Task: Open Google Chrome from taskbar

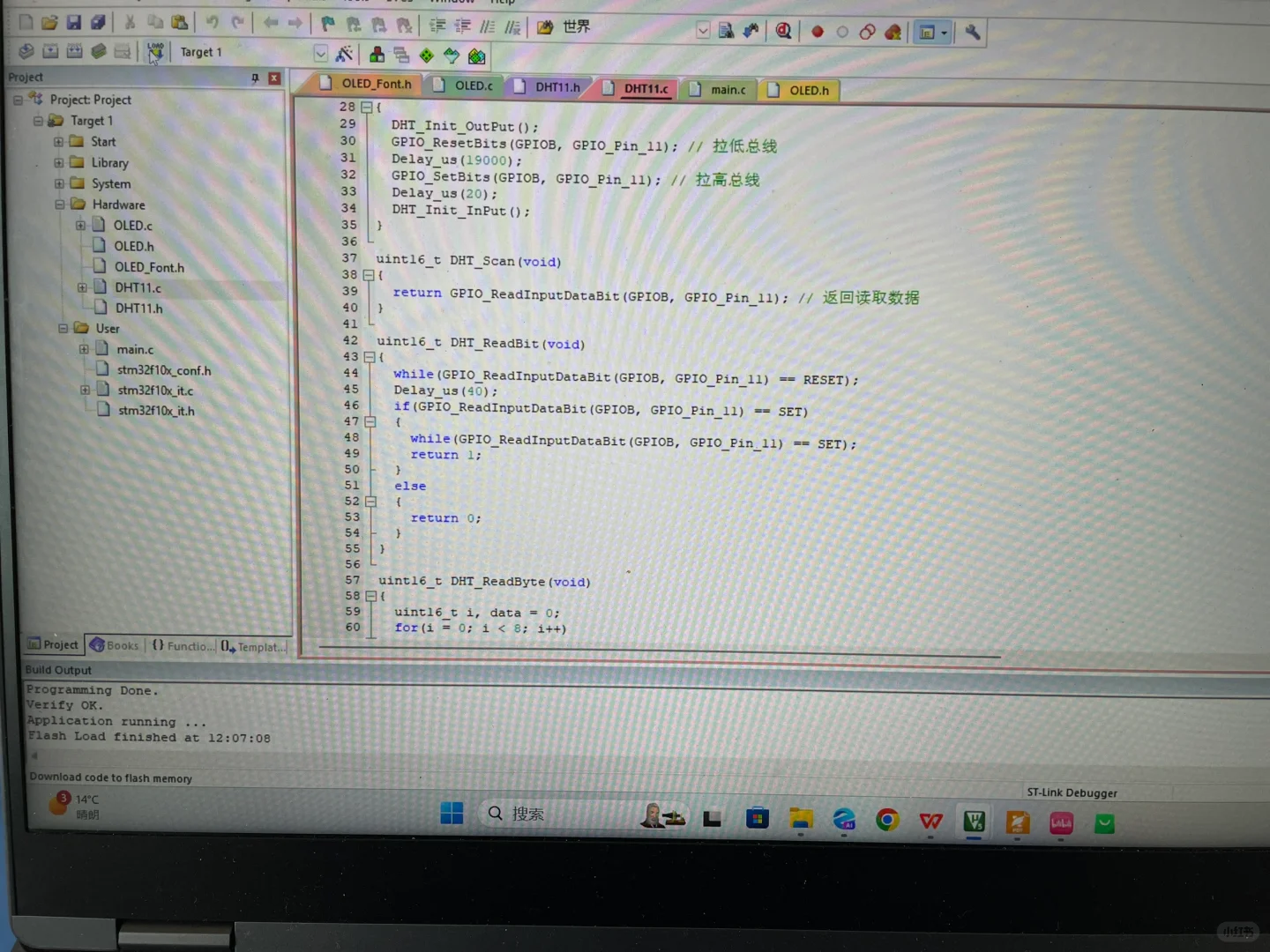Action: click(x=887, y=821)
